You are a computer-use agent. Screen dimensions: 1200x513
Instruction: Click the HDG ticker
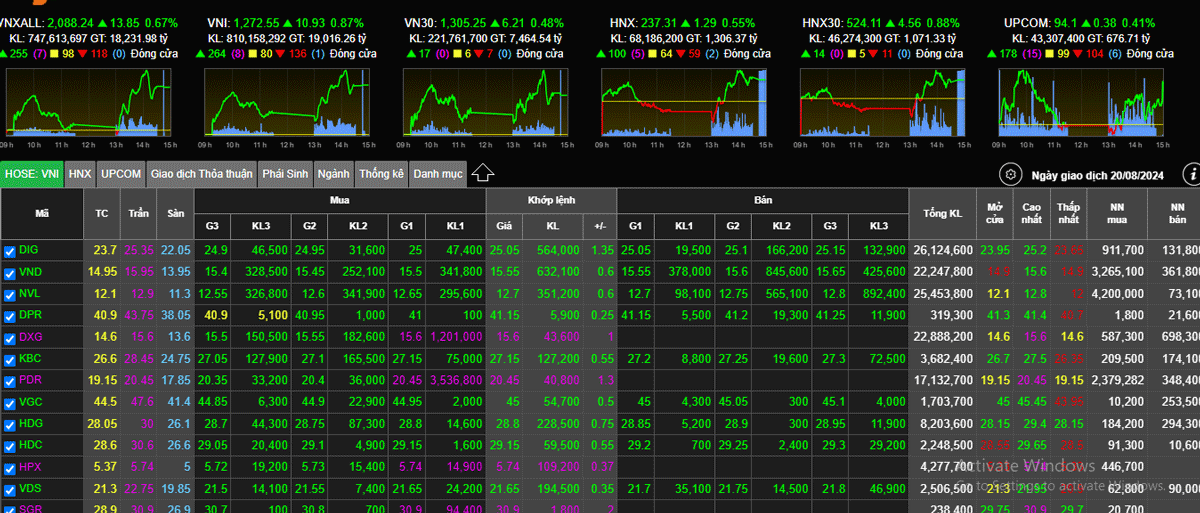tap(30, 424)
